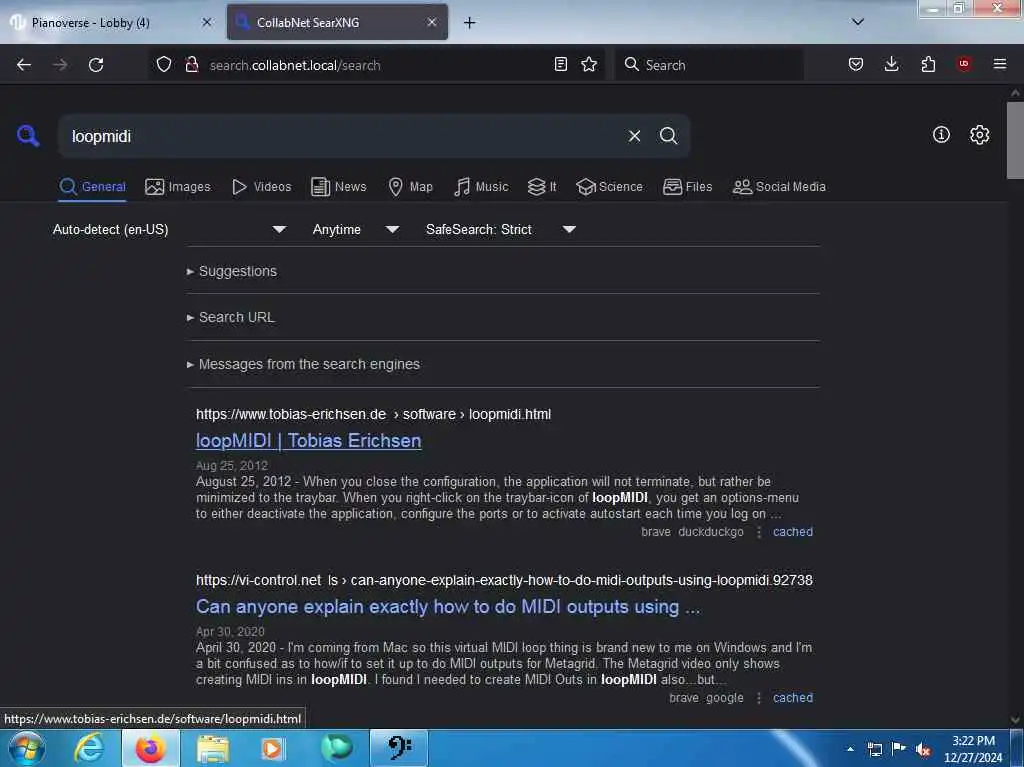Open Firefox hamburger menu
The width and height of the screenshot is (1024, 767).
[x=1000, y=64]
